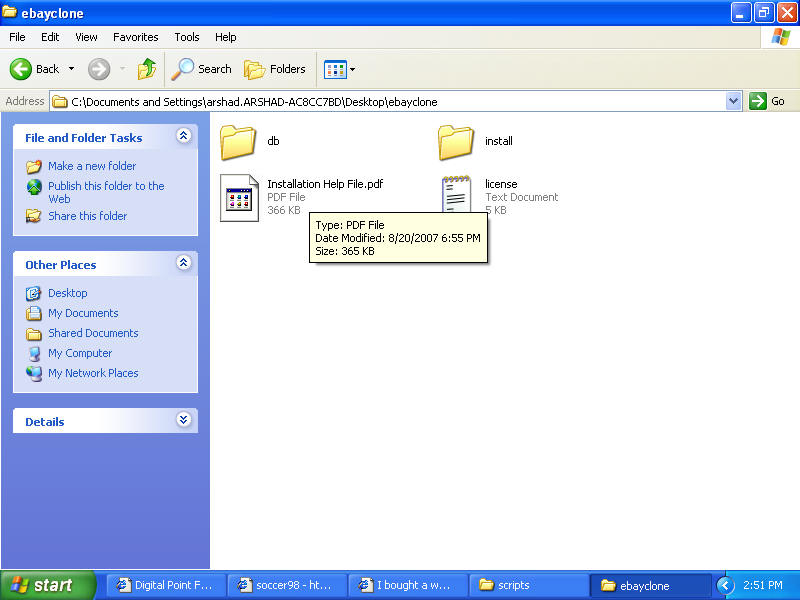Open the Views dropdown button
The height and width of the screenshot is (600, 800).
point(339,69)
